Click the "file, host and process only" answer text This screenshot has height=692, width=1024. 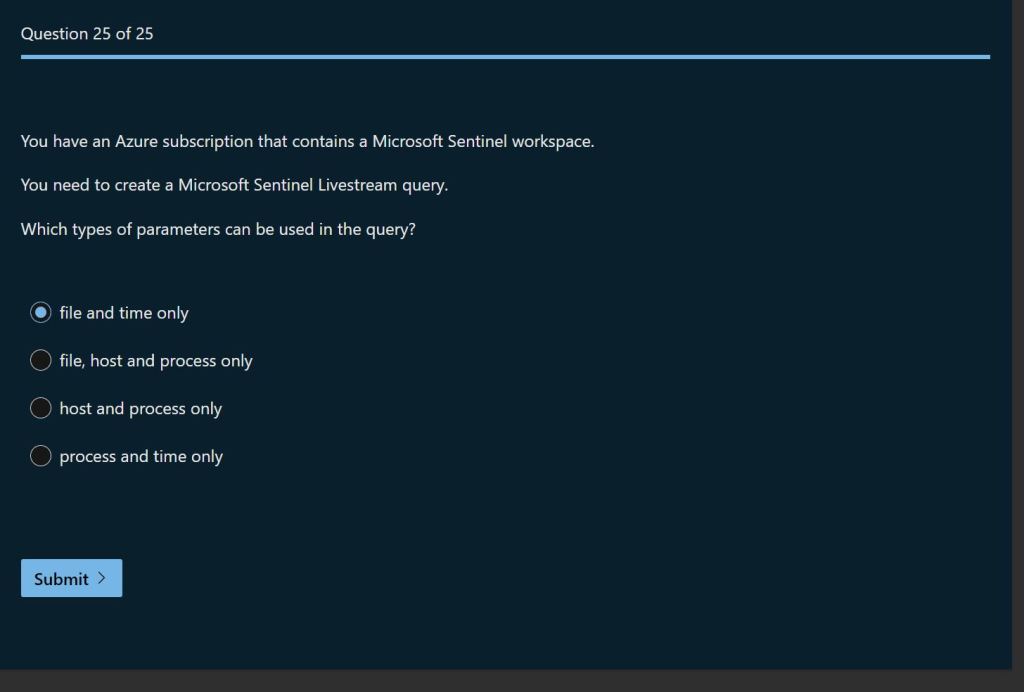click(x=156, y=361)
